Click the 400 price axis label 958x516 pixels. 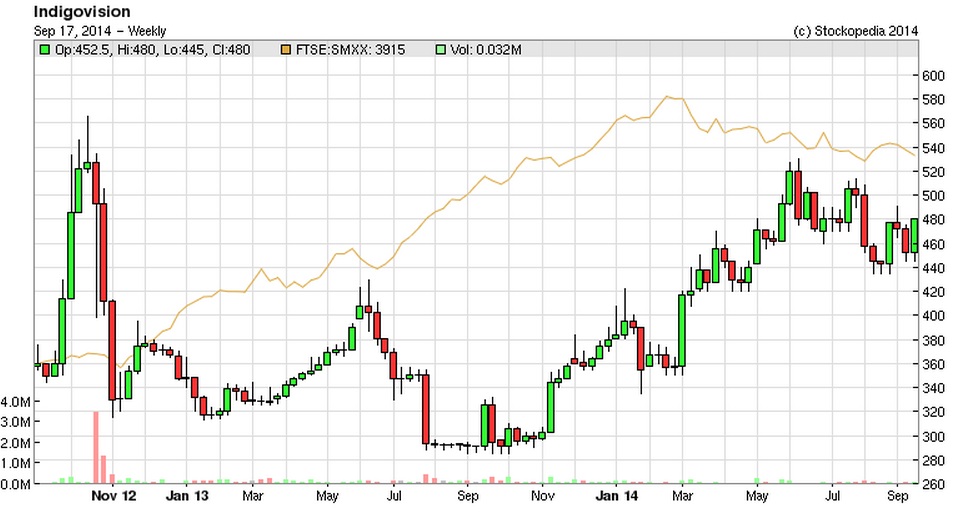coord(933,316)
